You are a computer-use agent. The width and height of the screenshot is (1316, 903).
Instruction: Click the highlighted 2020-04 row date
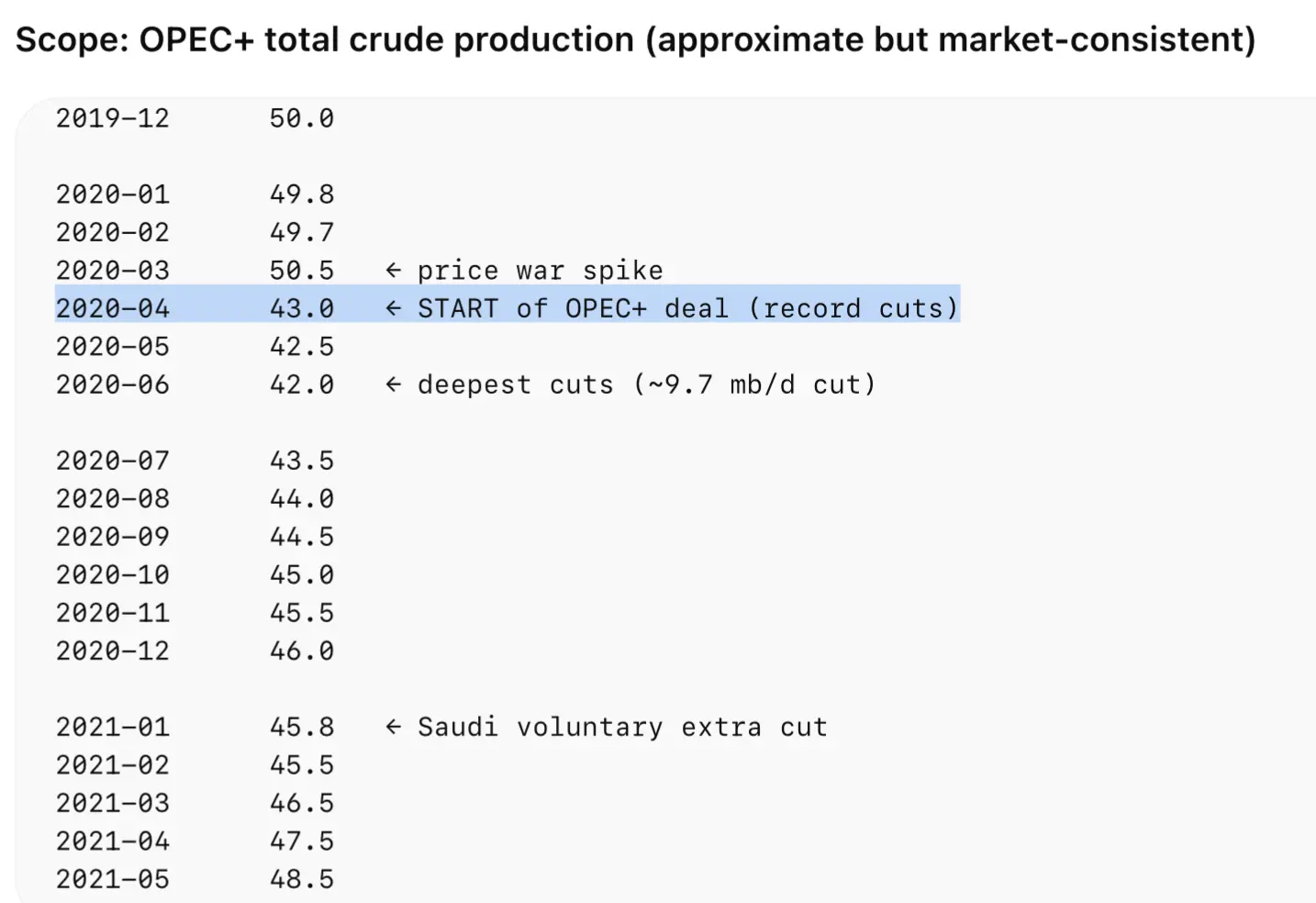click(x=113, y=308)
